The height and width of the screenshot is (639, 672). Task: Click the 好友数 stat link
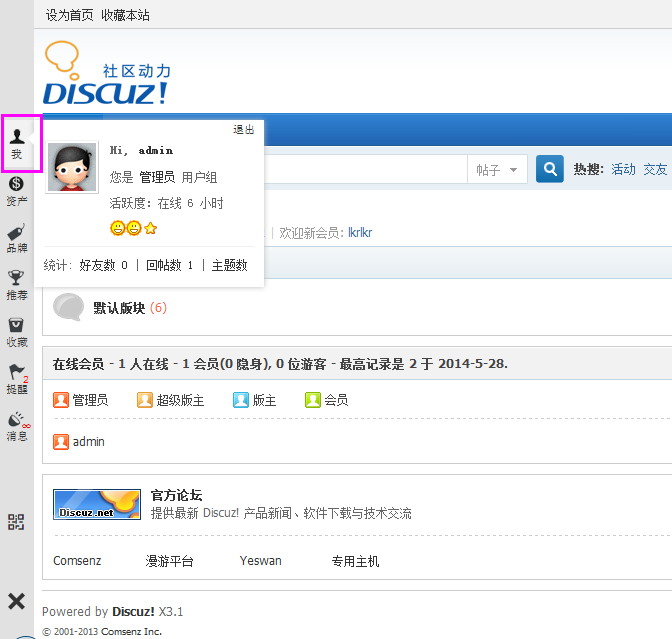click(x=97, y=265)
